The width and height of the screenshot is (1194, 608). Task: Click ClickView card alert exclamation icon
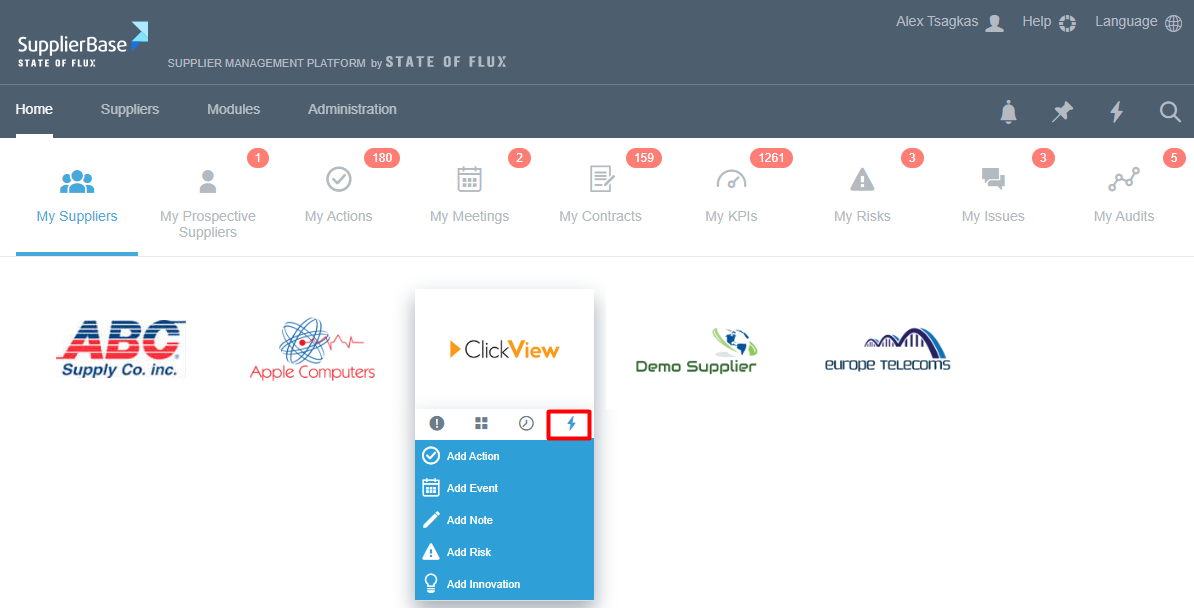pos(437,423)
